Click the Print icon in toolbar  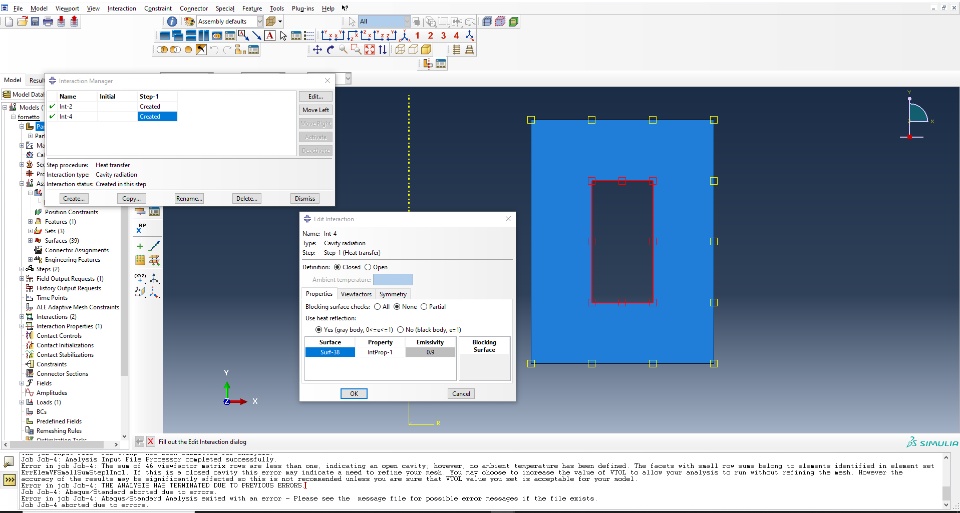coord(48,21)
